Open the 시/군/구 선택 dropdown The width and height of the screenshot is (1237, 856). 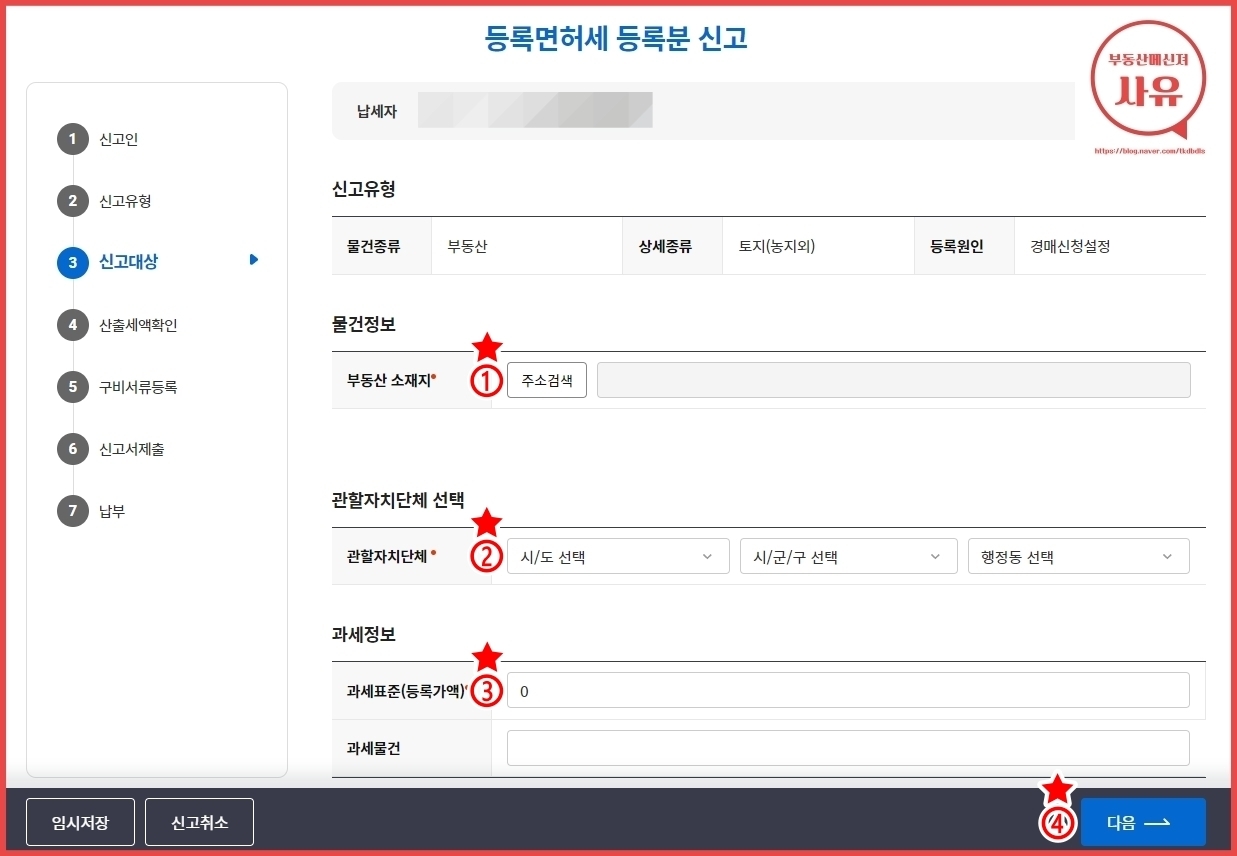pos(848,556)
